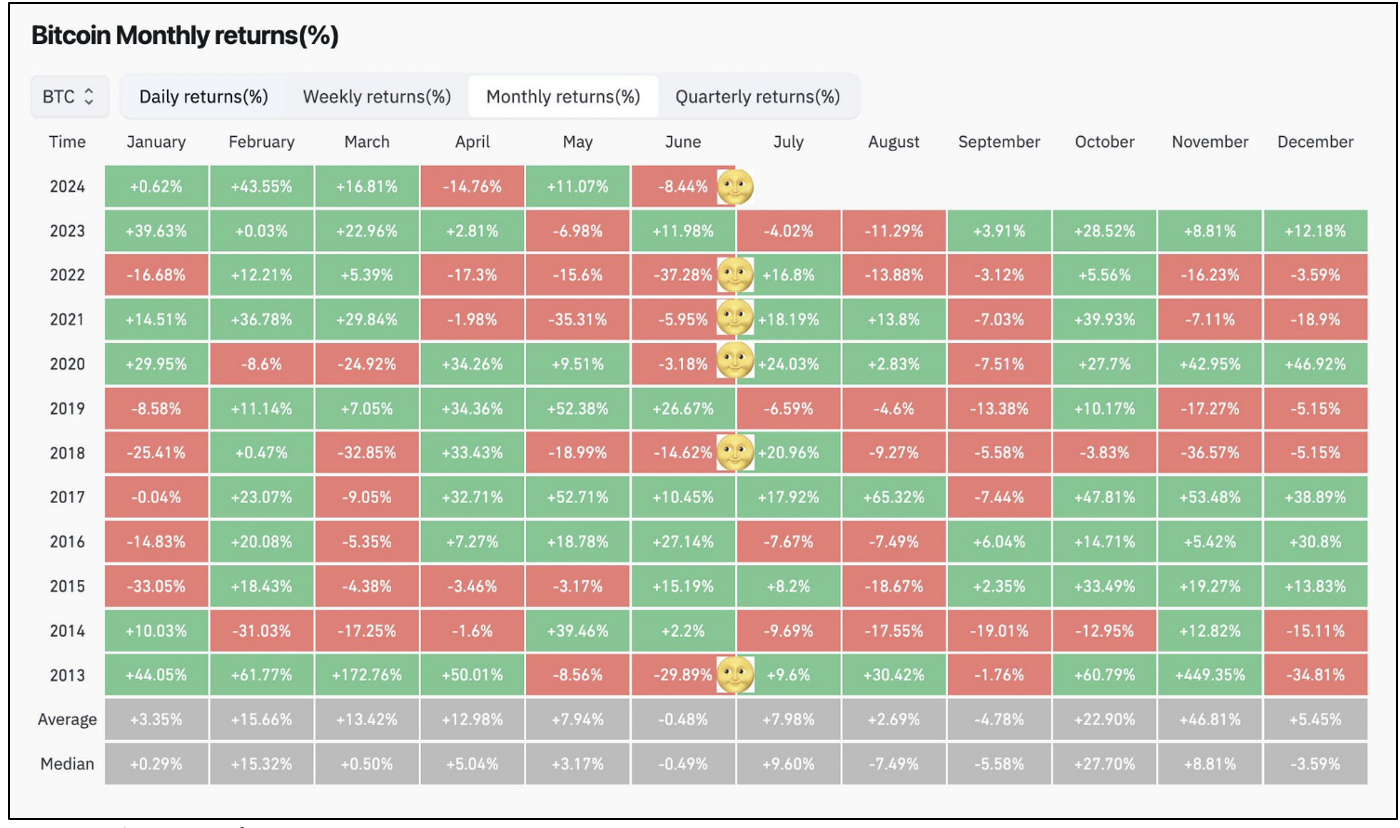Click the -33.05% cell for January 2015

[x=156, y=586]
